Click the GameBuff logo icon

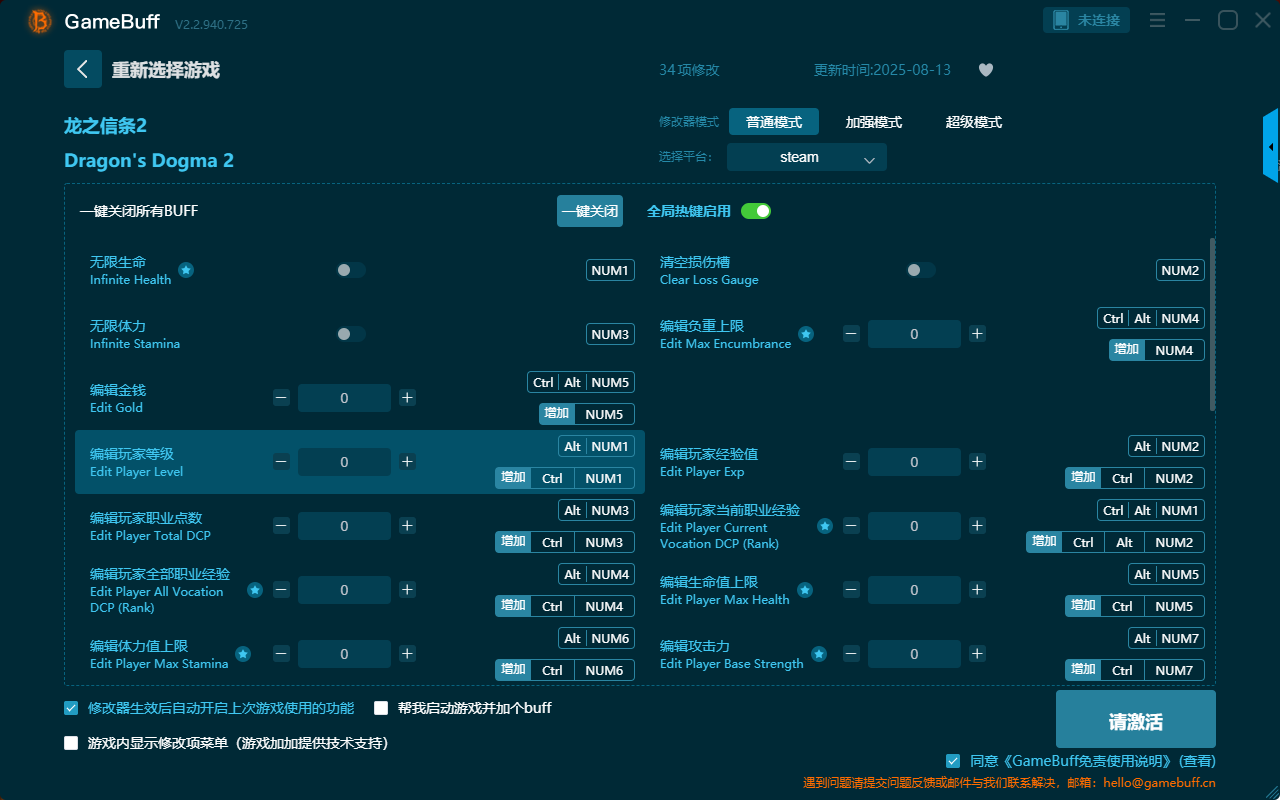tap(40, 21)
